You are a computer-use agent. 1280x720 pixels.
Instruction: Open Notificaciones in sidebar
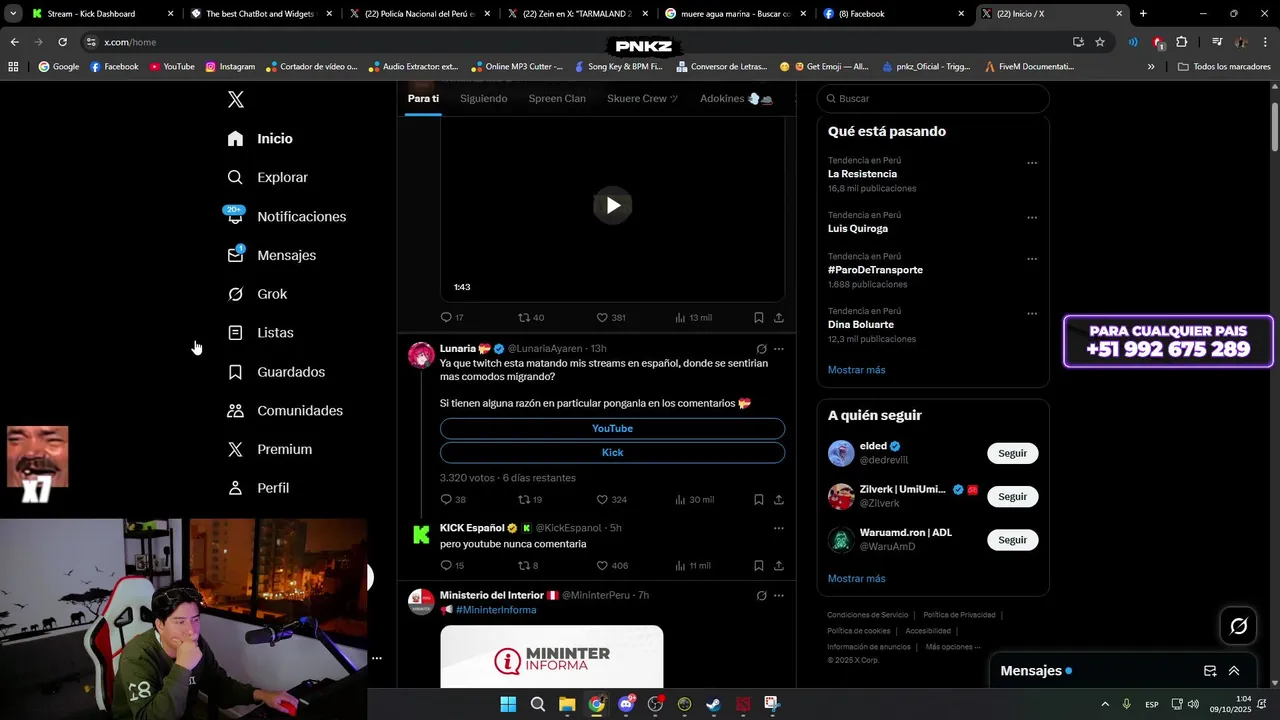pos(286,216)
